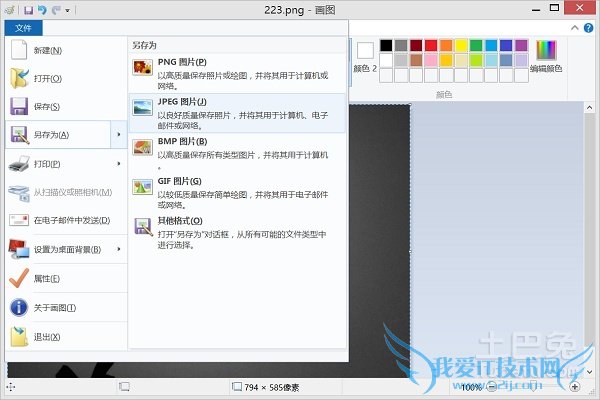Click the PNG picture thumbnail icon

coord(143,68)
